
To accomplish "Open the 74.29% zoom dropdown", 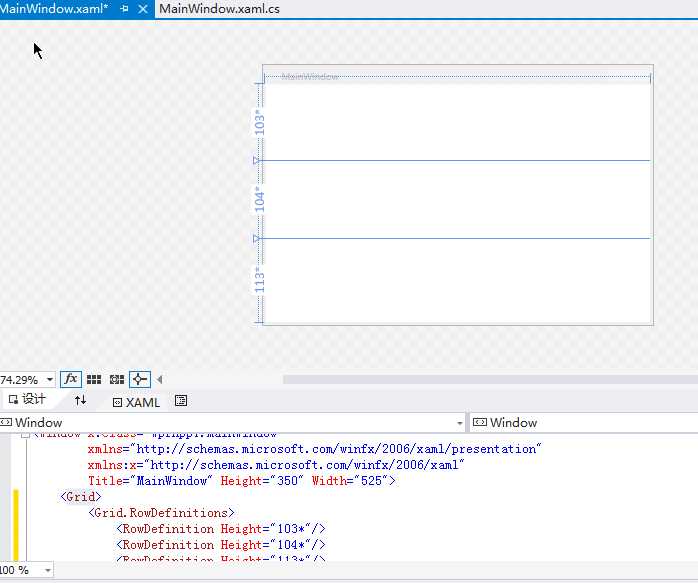I will click(50, 380).
